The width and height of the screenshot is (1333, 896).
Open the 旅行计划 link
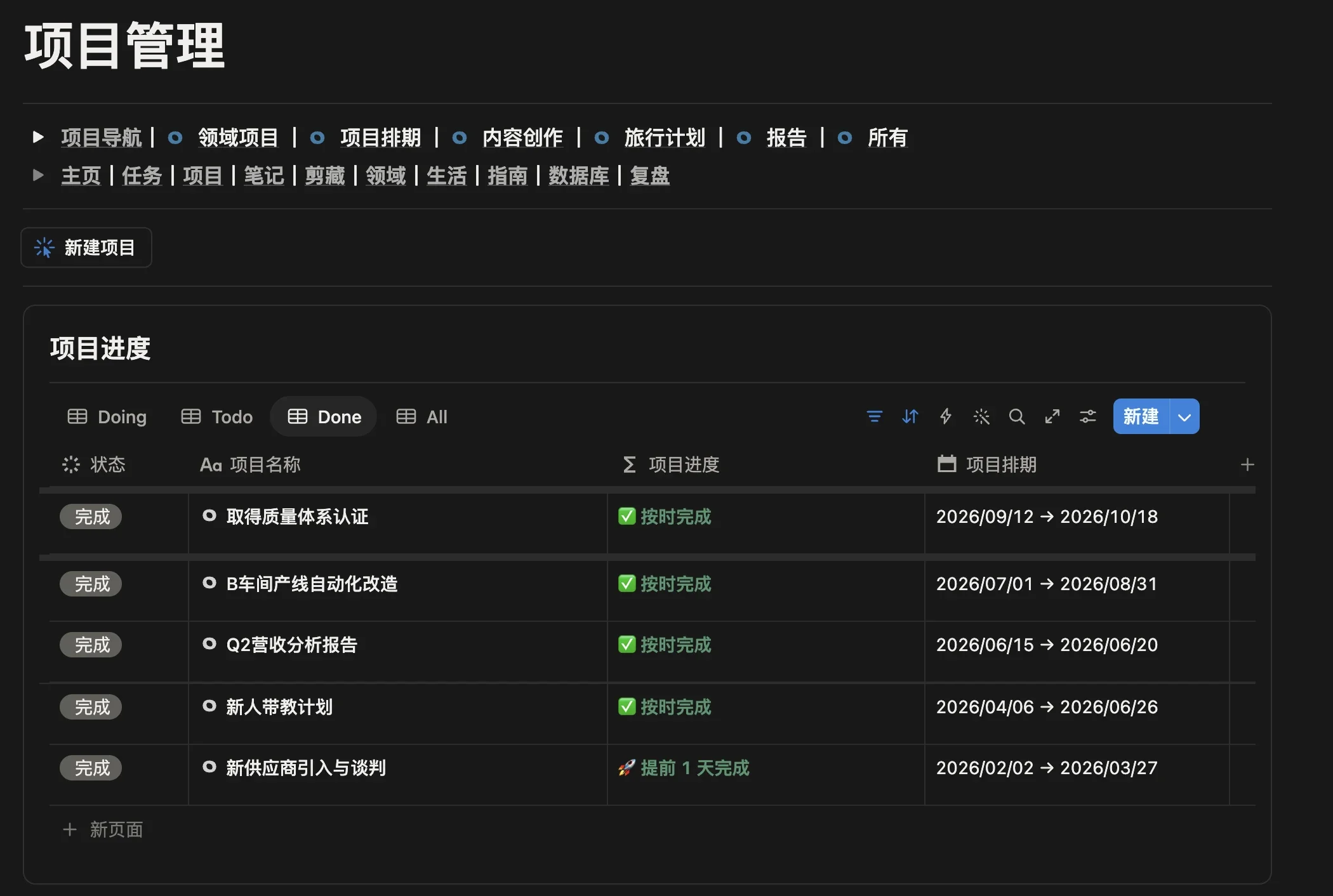click(665, 137)
